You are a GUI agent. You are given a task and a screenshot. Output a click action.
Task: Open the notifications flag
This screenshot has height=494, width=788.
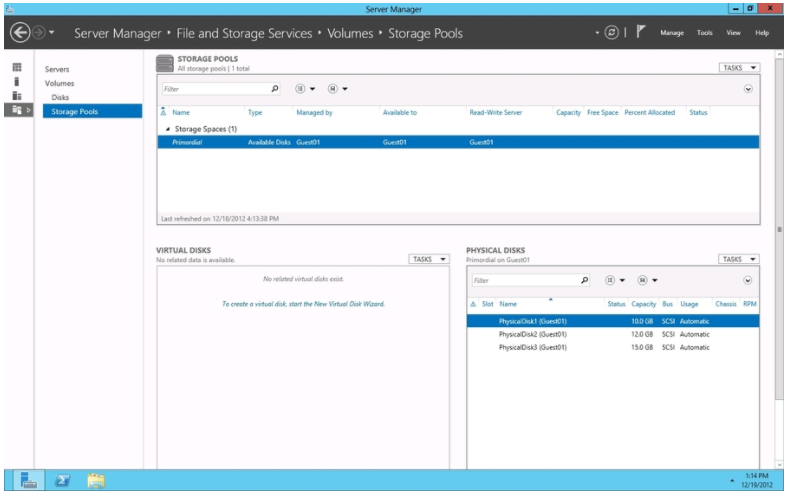[641, 32]
